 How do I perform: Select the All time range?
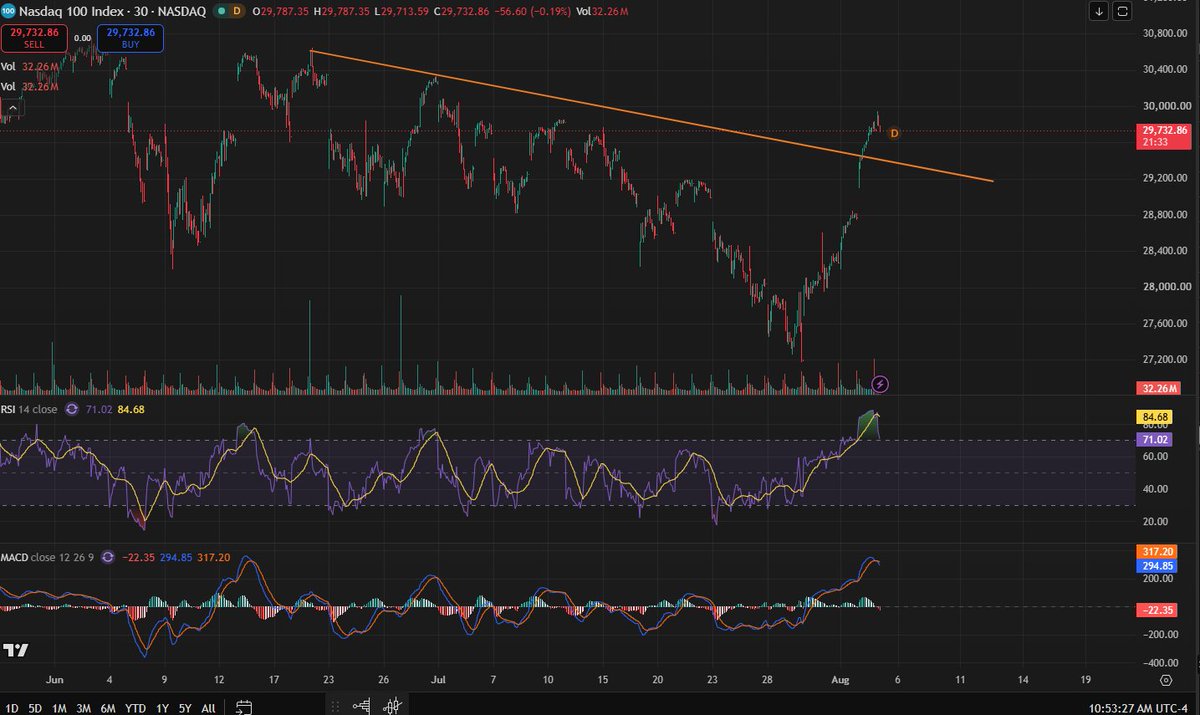208,708
